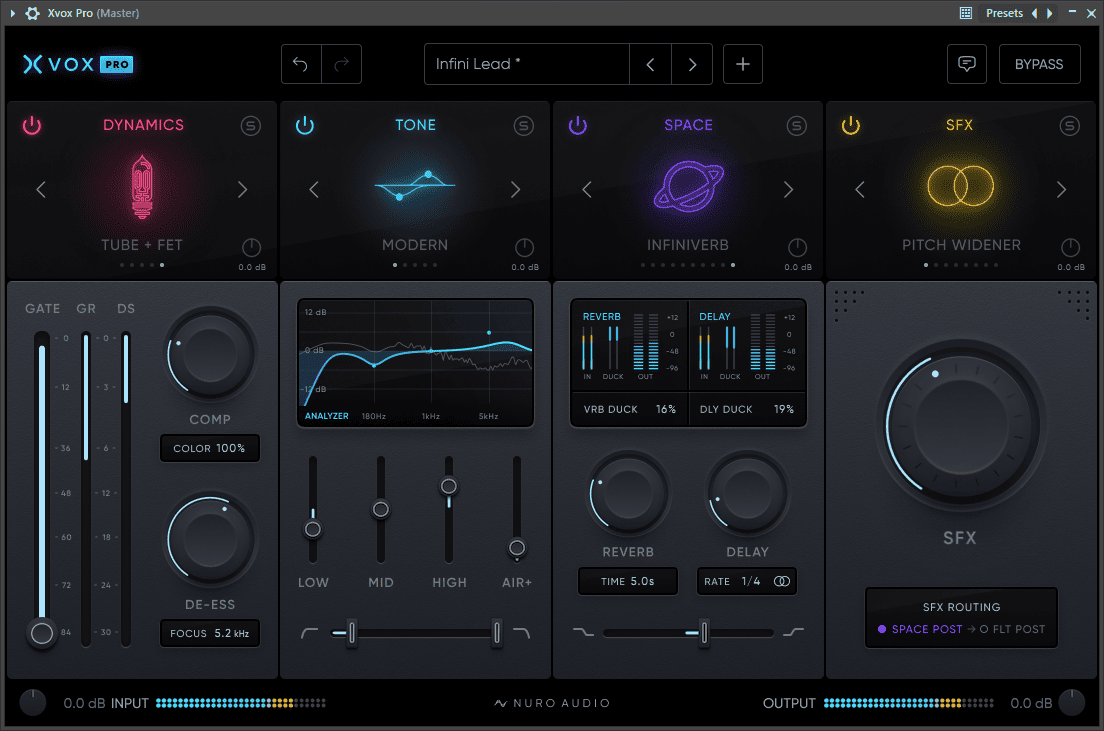Viewport: 1104px width, 731px height.
Task: Open the comment/tooltips speech bubble icon
Action: (967, 64)
